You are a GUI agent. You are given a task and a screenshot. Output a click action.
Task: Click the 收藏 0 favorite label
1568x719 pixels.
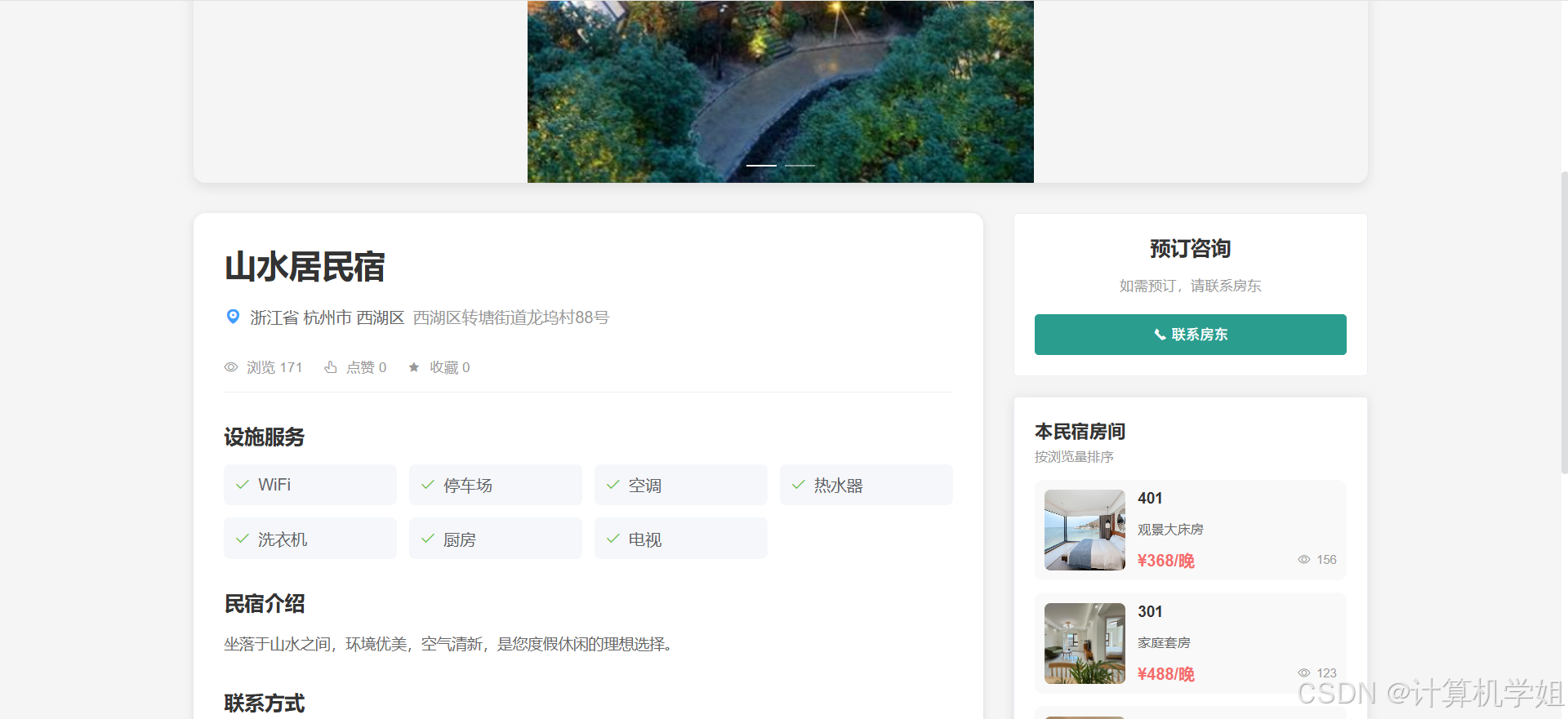(x=450, y=367)
